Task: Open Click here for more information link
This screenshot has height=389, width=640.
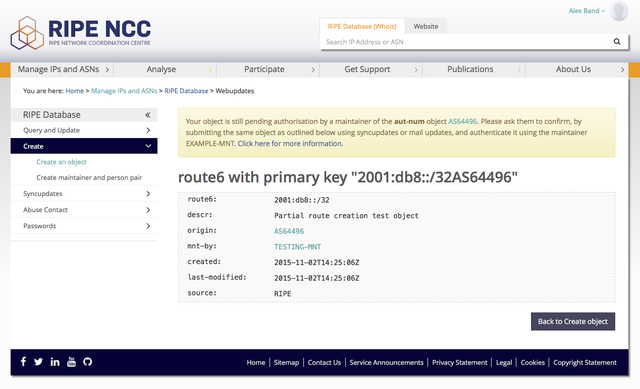Action: click(x=290, y=143)
